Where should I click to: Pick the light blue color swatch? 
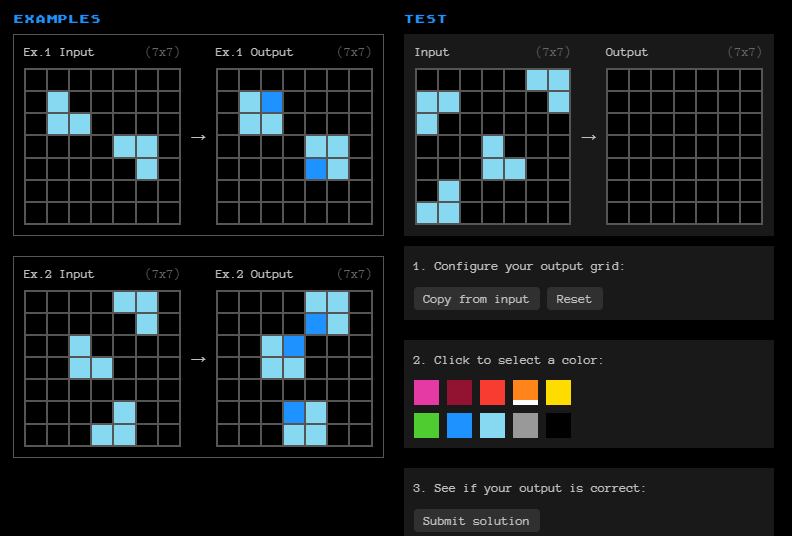coord(492,425)
